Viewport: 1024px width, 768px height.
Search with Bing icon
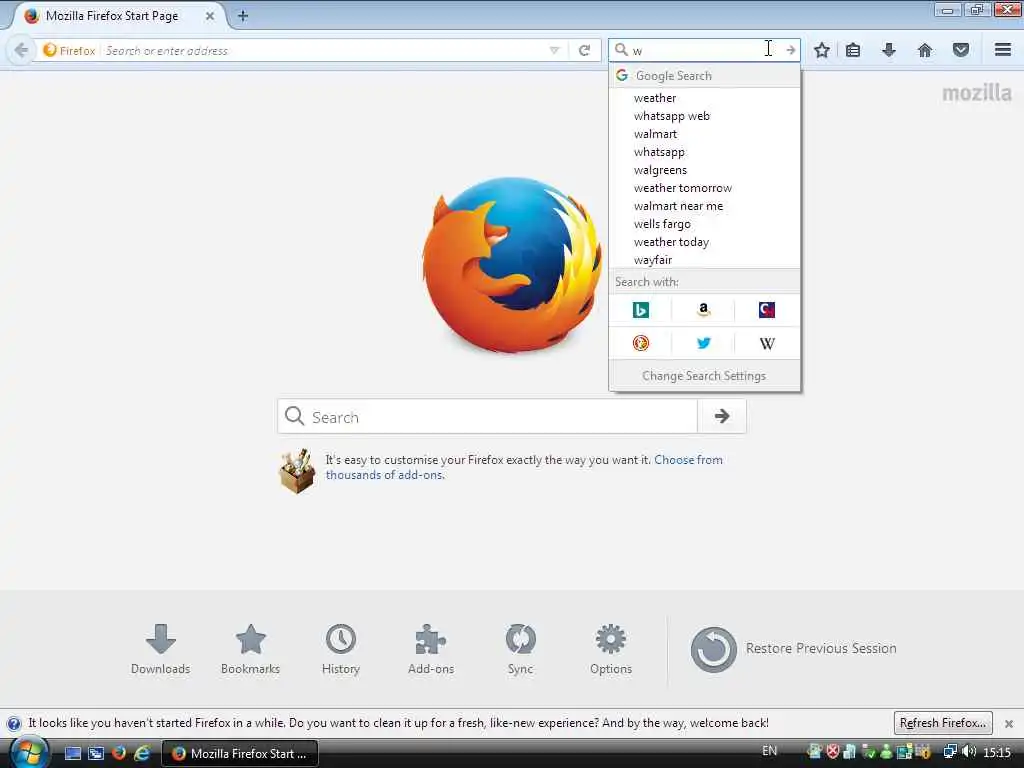click(x=641, y=310)
